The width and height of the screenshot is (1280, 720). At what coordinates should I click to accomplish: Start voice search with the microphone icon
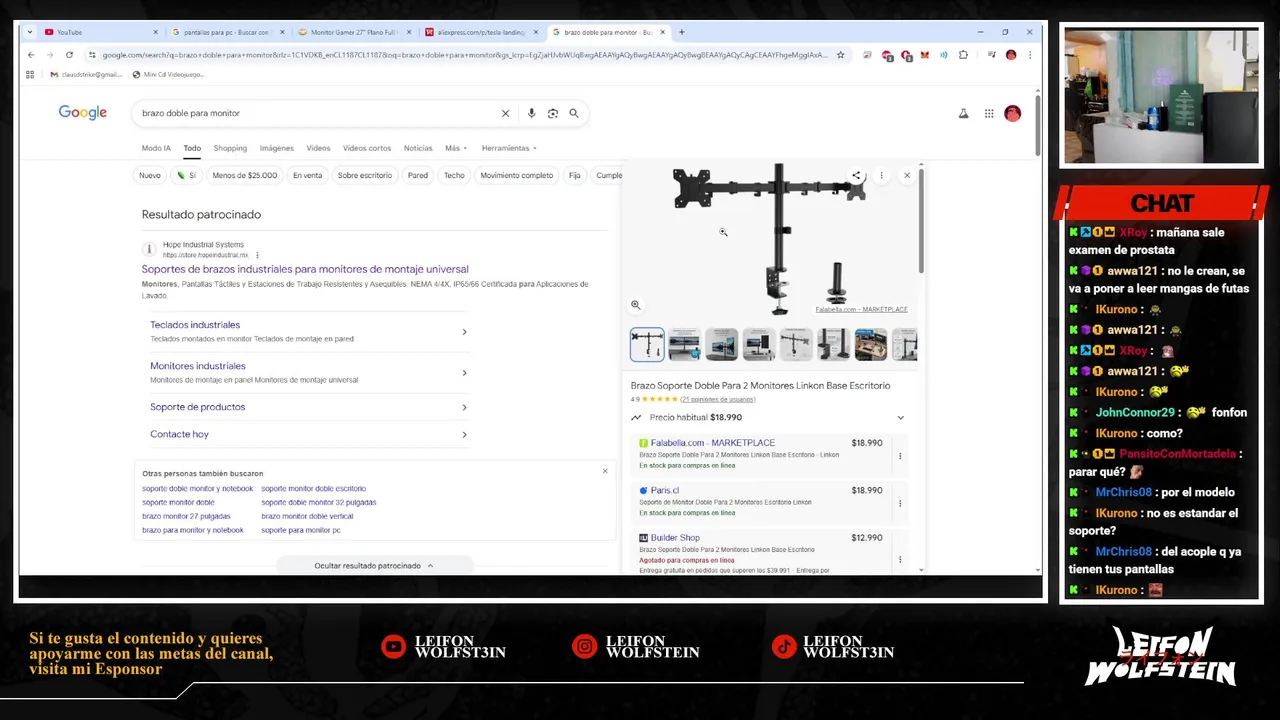[531, 113]
